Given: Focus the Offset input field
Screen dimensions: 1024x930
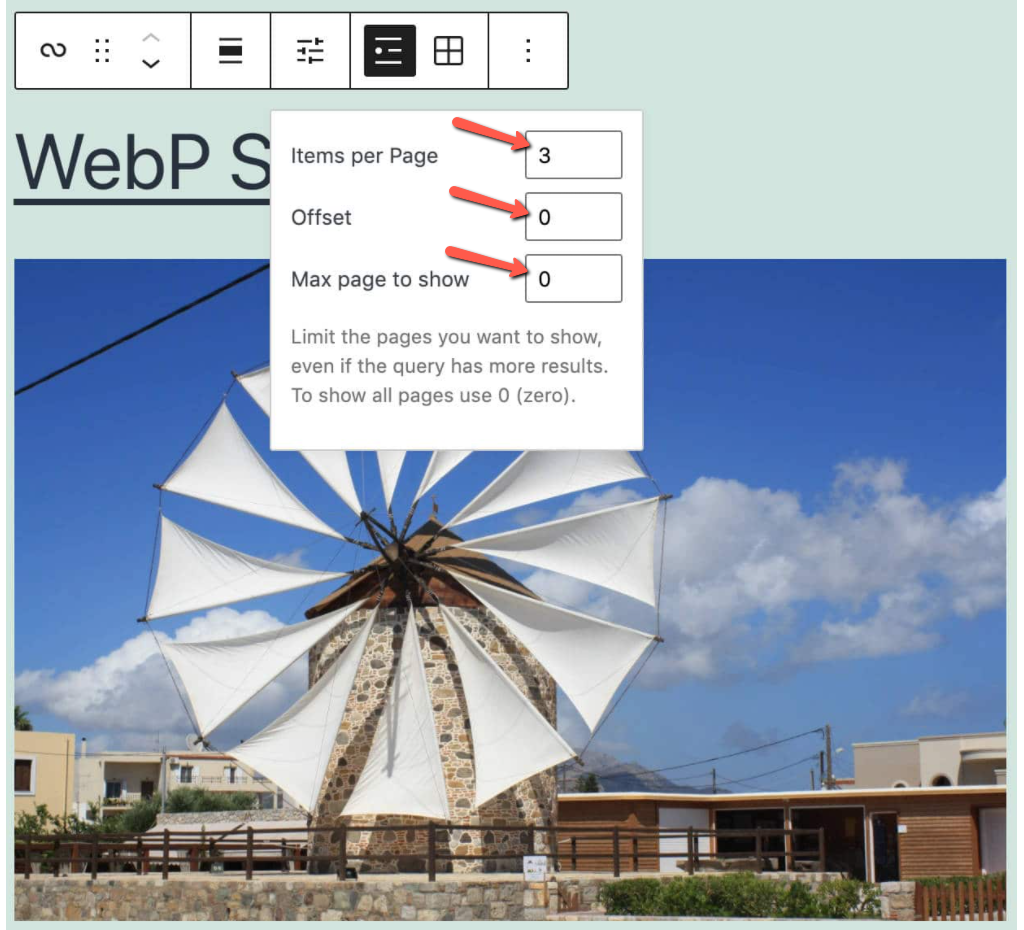Looking at the screenshot, I should 573,217.
